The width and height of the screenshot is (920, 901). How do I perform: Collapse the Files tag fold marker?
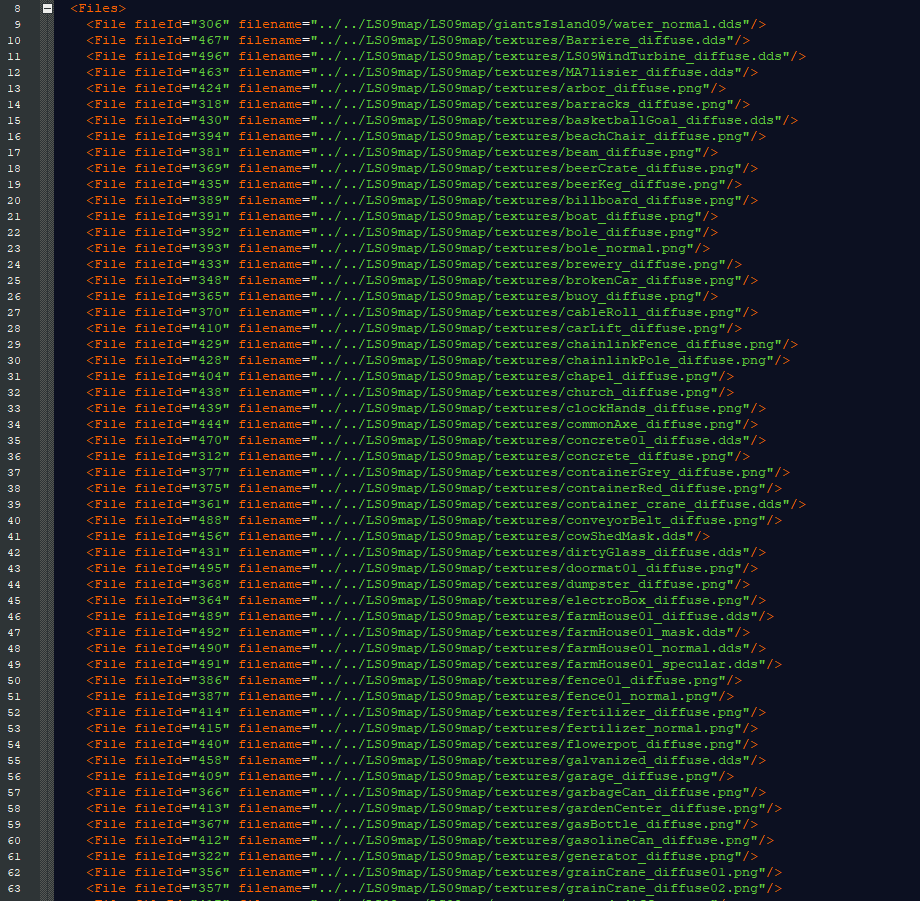click(47, 8)
